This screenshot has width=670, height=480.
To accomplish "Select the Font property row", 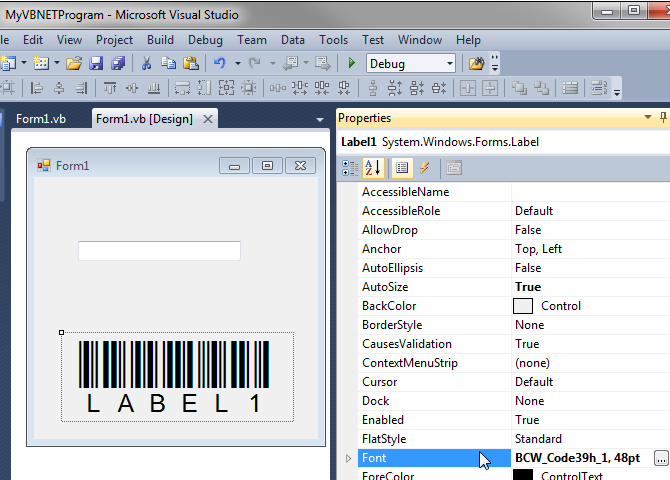I will pos(514,458).
